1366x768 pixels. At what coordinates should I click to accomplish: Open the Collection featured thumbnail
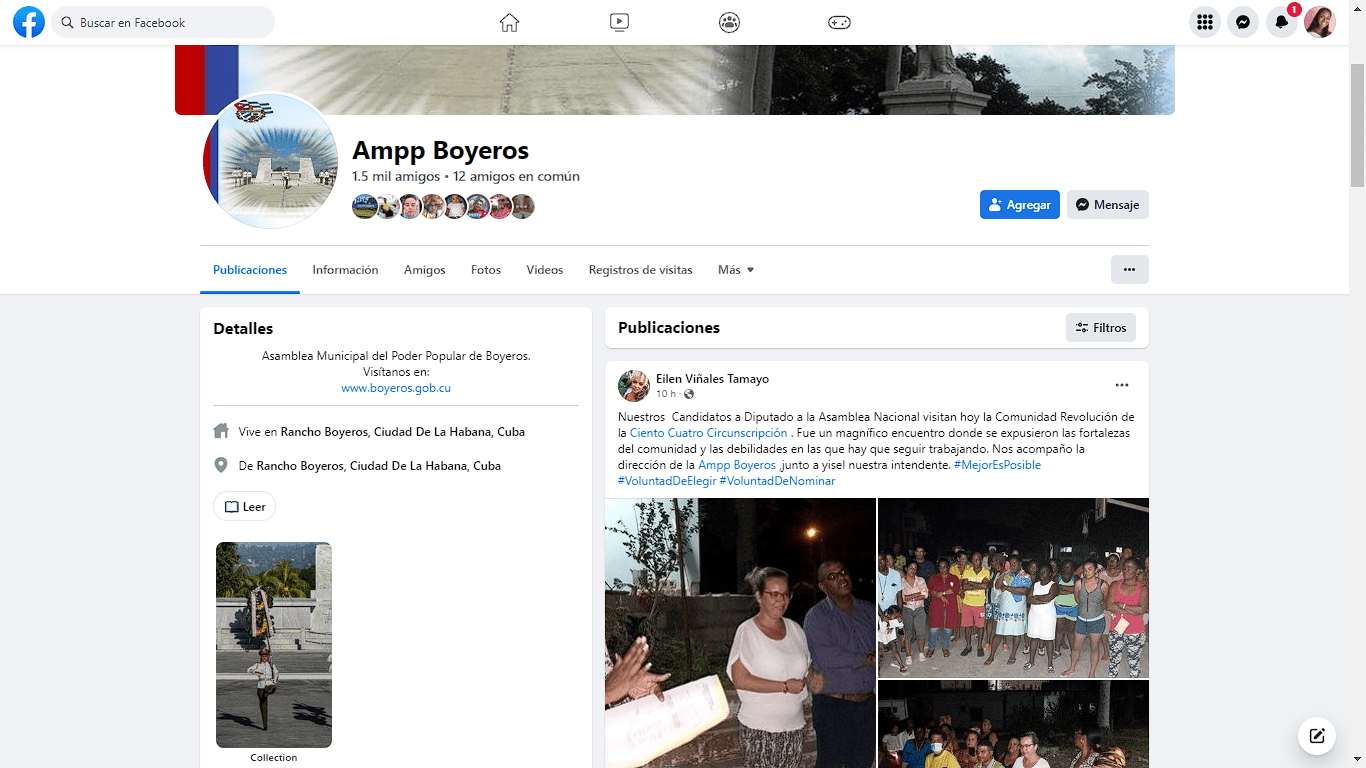click(x=274, y=645)
